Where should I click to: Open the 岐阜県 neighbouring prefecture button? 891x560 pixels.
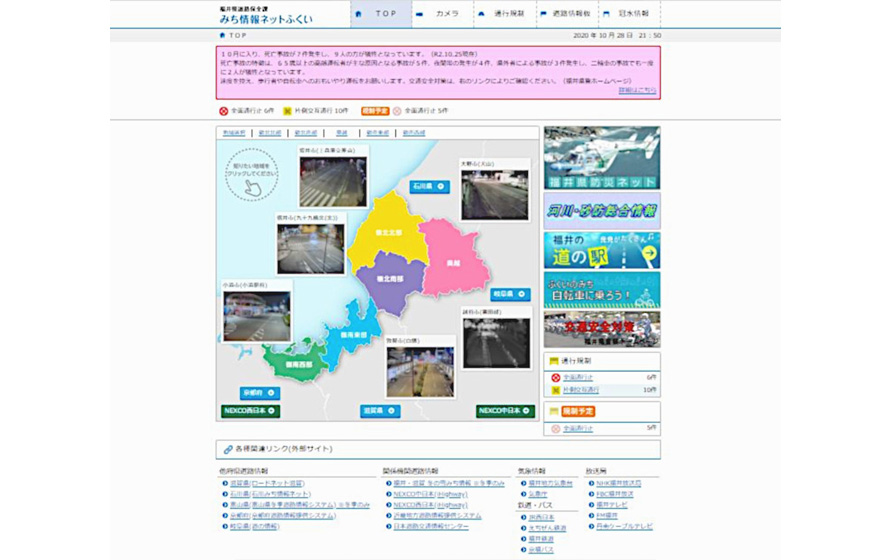510,294
